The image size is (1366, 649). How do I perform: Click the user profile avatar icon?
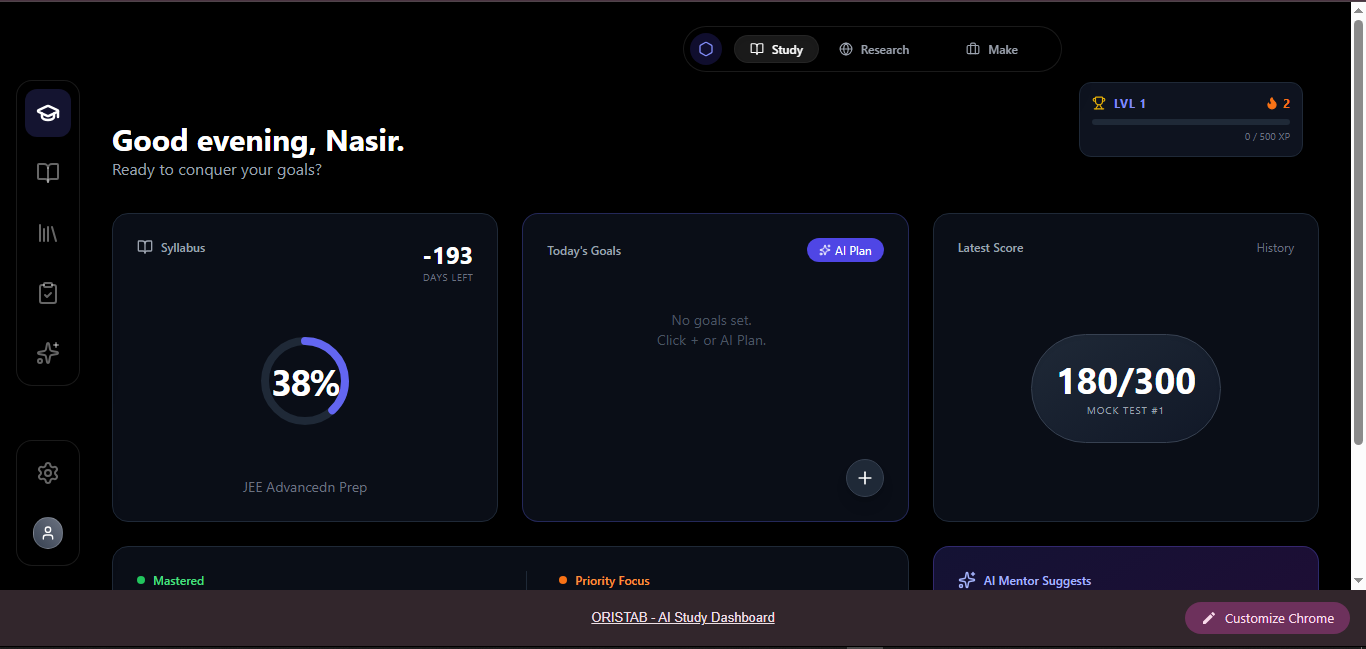pos(48,533)
